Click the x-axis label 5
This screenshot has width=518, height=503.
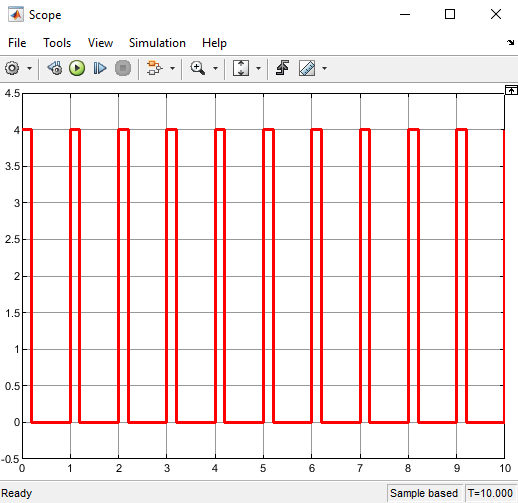click(263, 468)
